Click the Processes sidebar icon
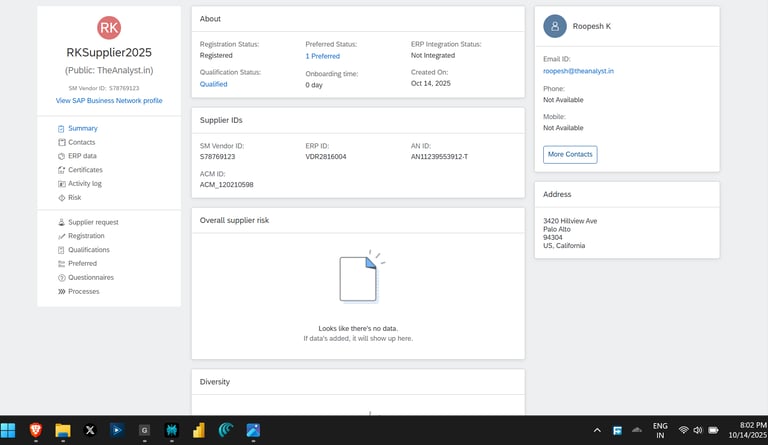The image size is (768, 445). click(61, 292)
